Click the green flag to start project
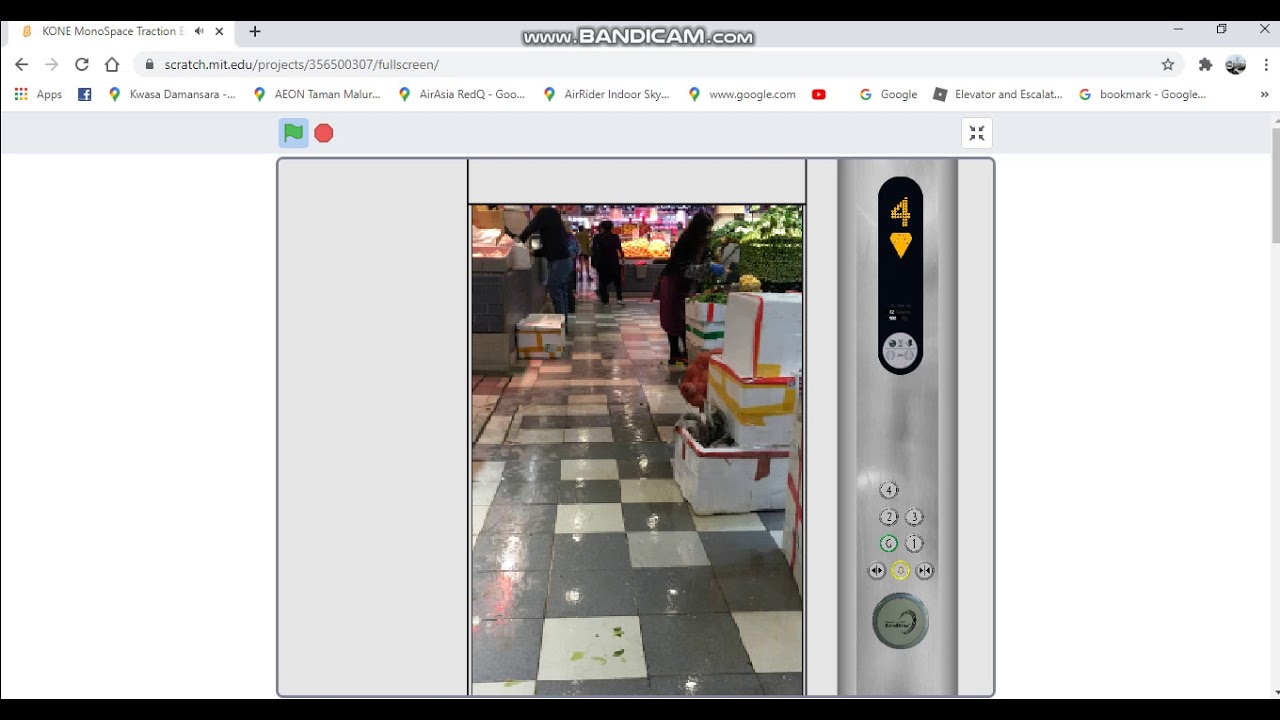This screenshot has height=720, width=1280. (293, 133)
